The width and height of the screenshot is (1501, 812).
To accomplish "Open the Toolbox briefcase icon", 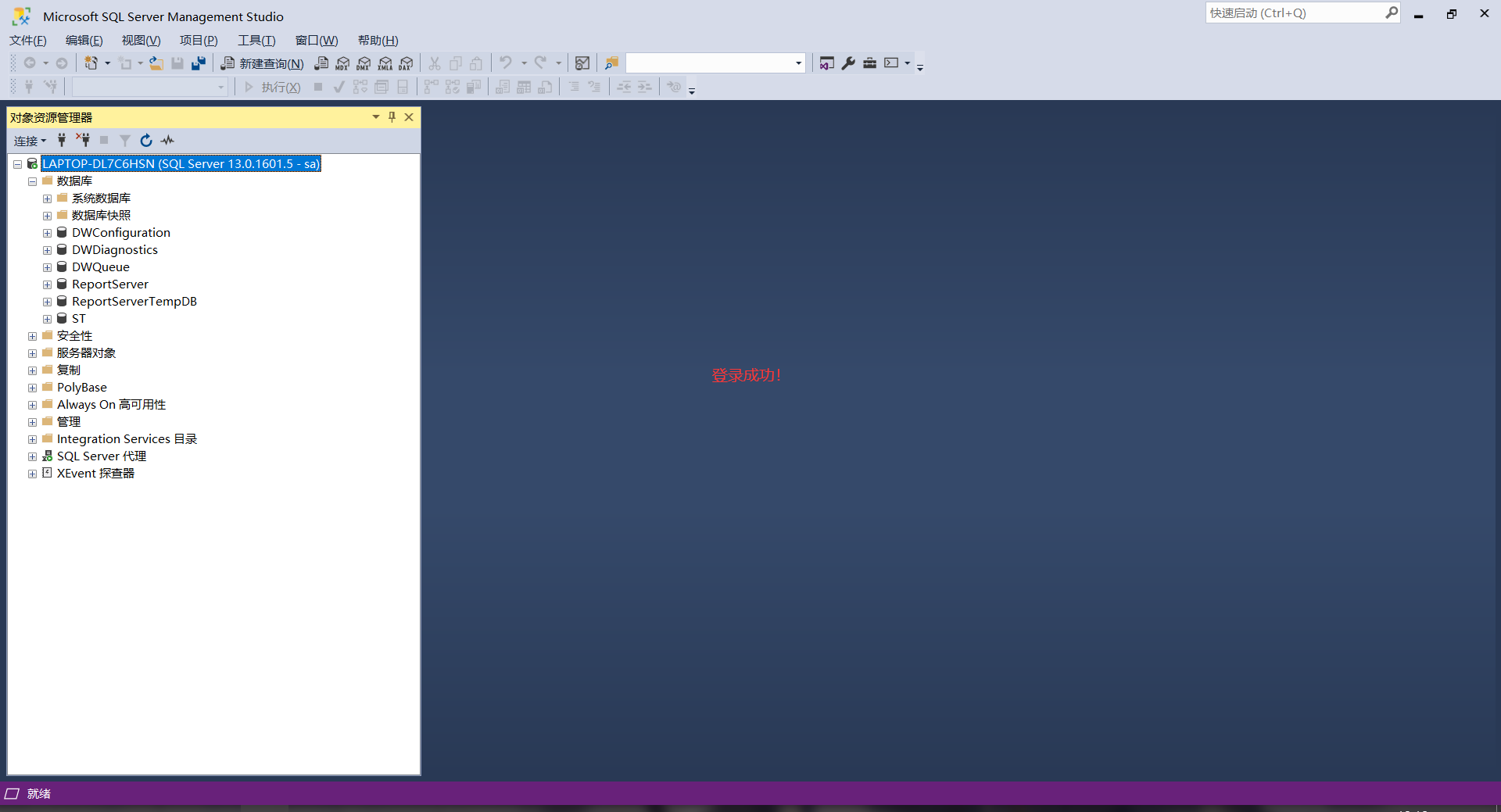I will (x=869, y=63).
